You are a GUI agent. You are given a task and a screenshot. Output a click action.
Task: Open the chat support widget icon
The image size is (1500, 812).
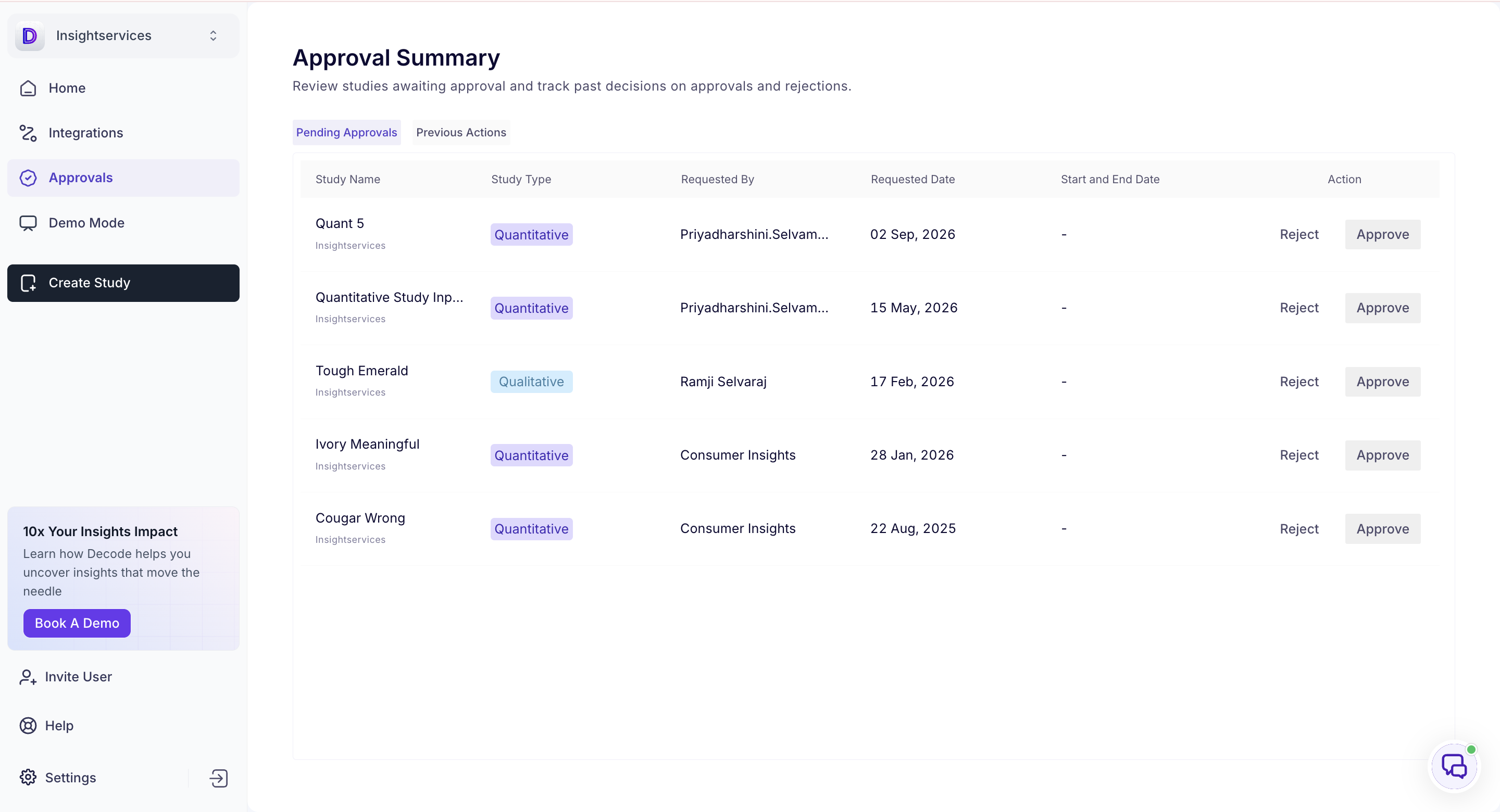[1454, 766]
